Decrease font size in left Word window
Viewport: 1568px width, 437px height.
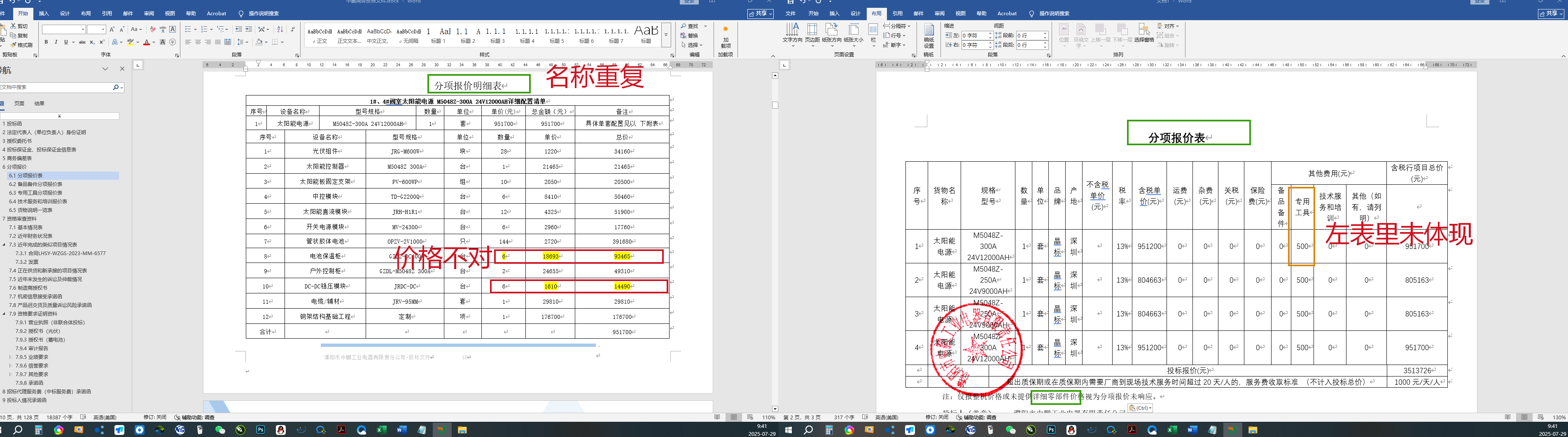[122, 29]
